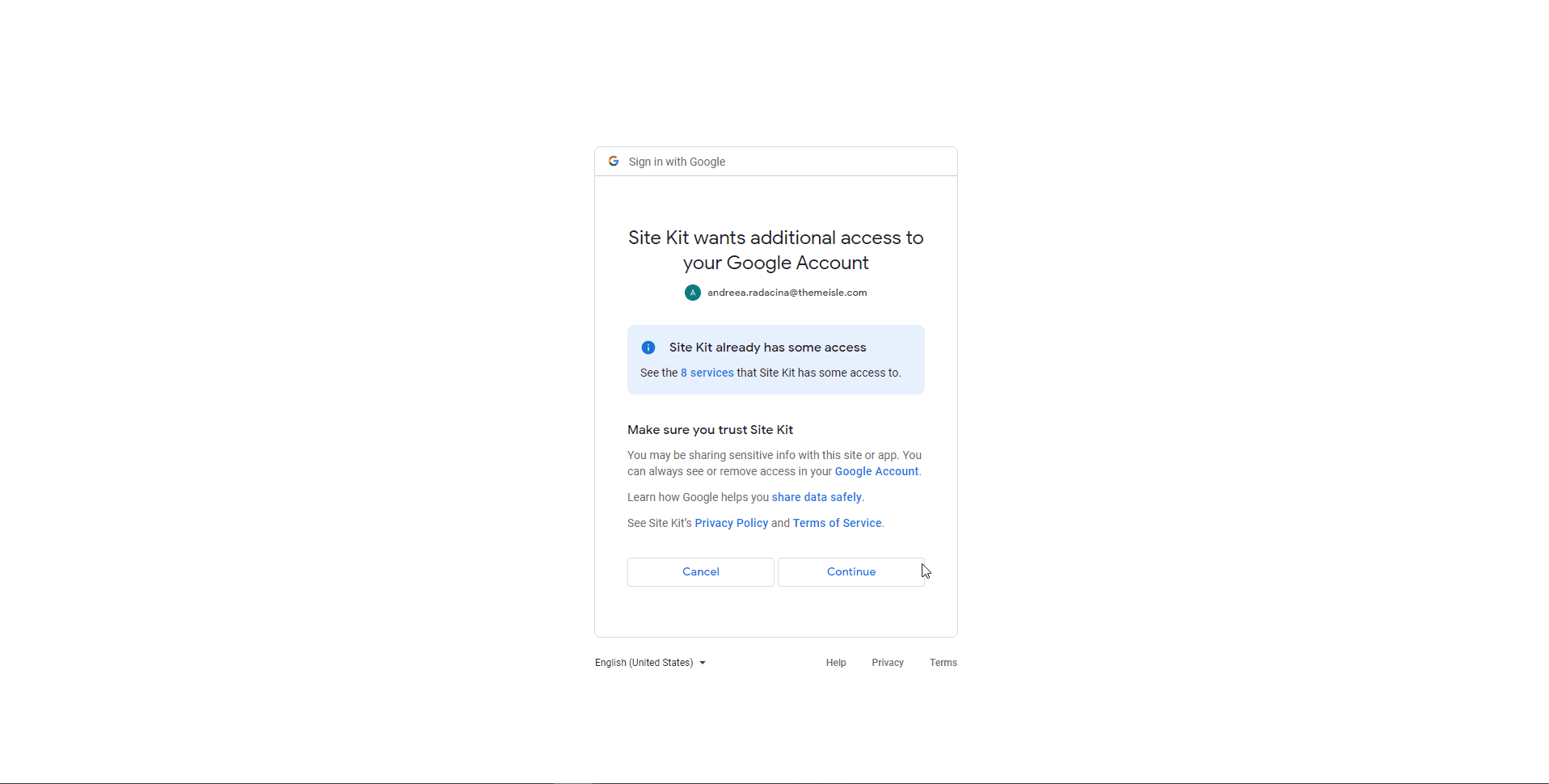Click the footer Privacy link
This screenshot has width=1549, height=784.
click(x=888, y=663)
